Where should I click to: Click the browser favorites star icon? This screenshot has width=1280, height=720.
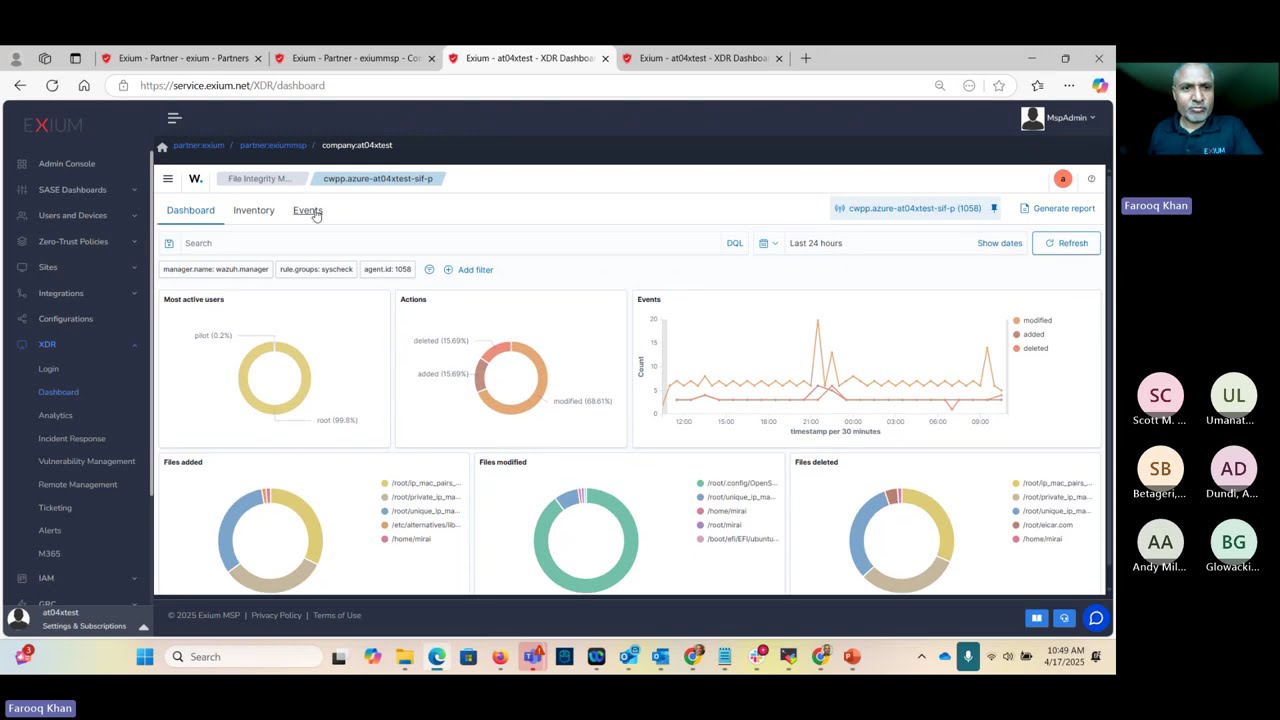[999, 86]
